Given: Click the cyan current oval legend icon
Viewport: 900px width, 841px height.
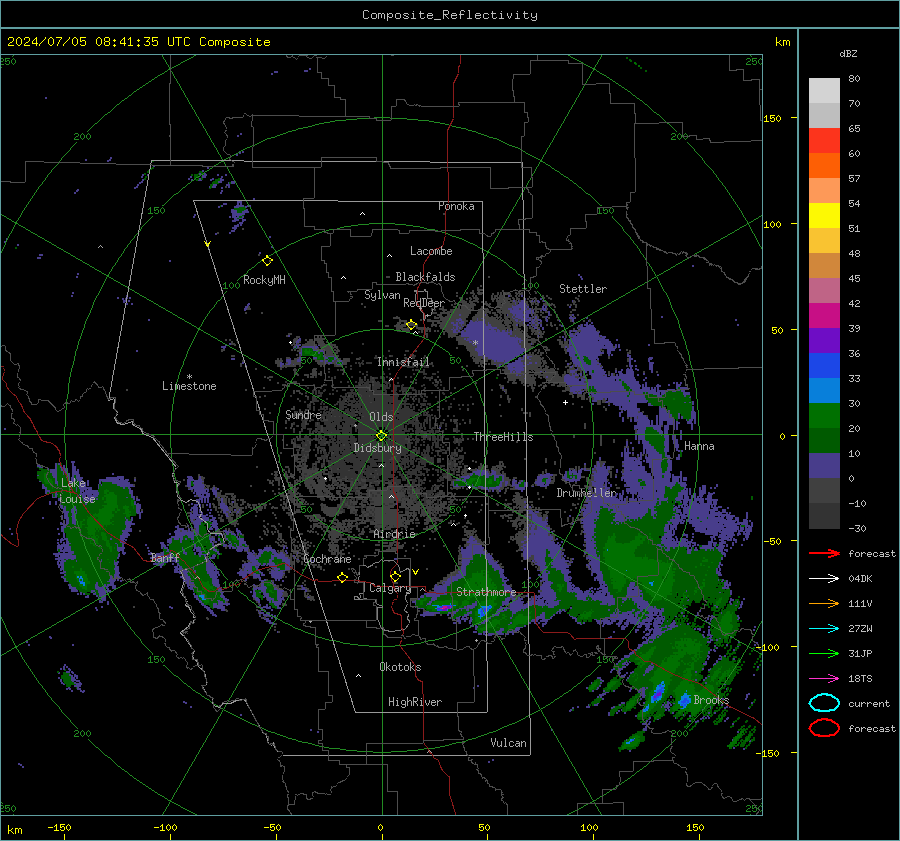Looking at the screenshot, I should [x=824, y=703].
